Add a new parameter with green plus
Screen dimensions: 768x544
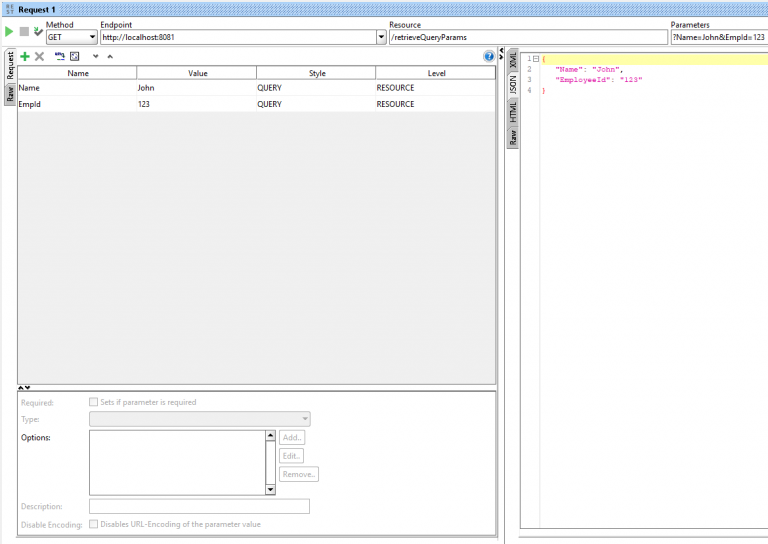[x=25, y=56]
